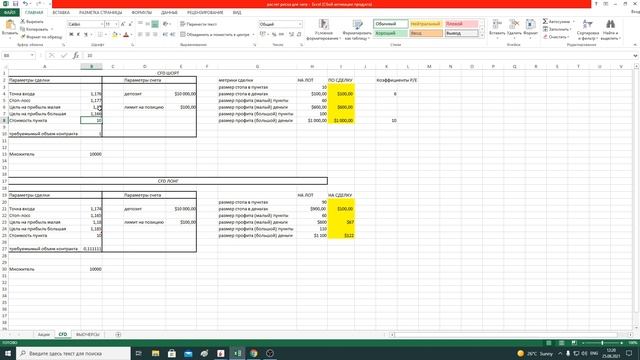Open the font size dropdown
The height and width of the screenshot is (360, 640).
coord(116,24)
